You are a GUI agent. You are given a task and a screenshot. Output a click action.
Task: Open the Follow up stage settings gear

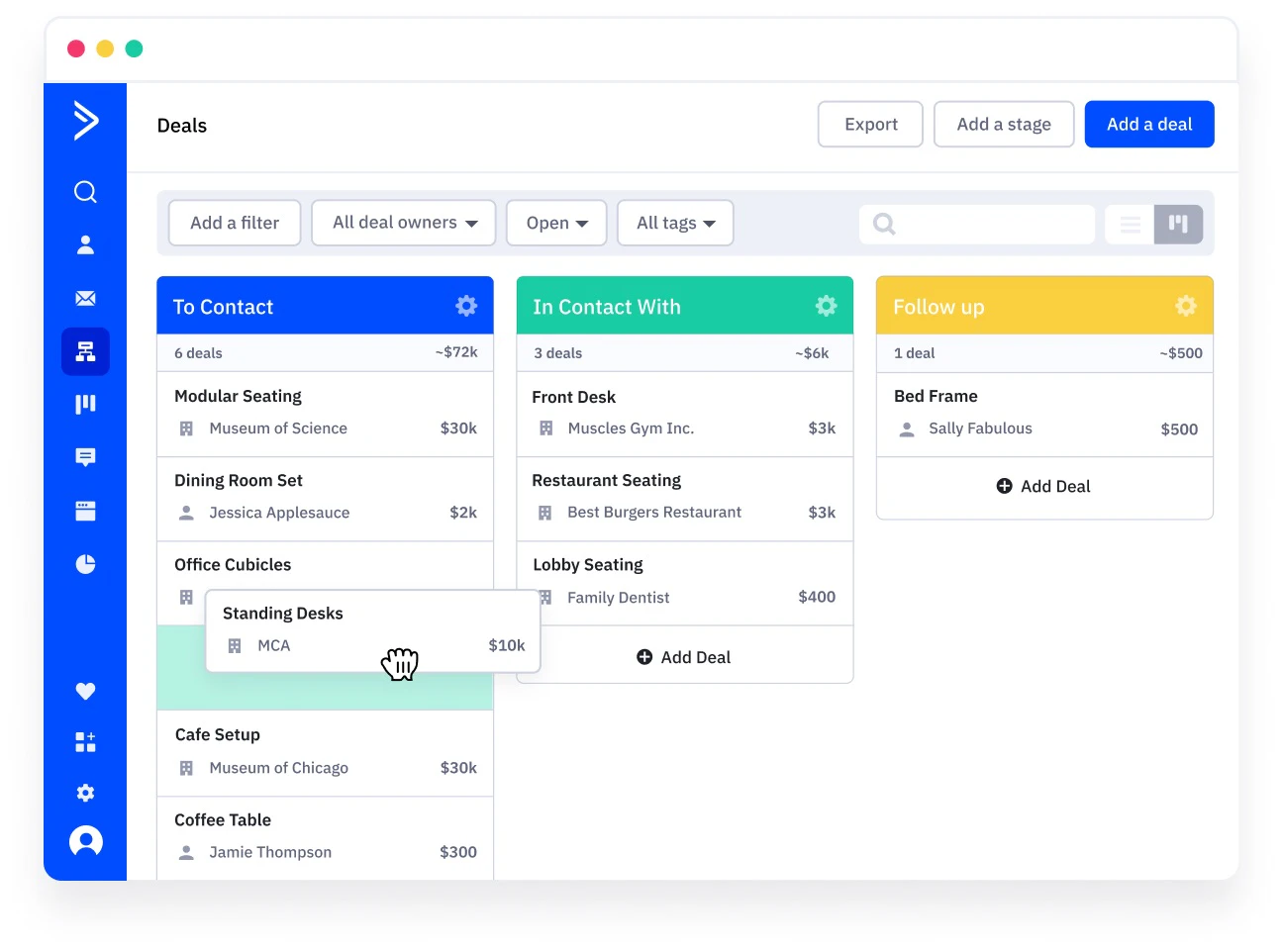click(x=1185, y=306)
